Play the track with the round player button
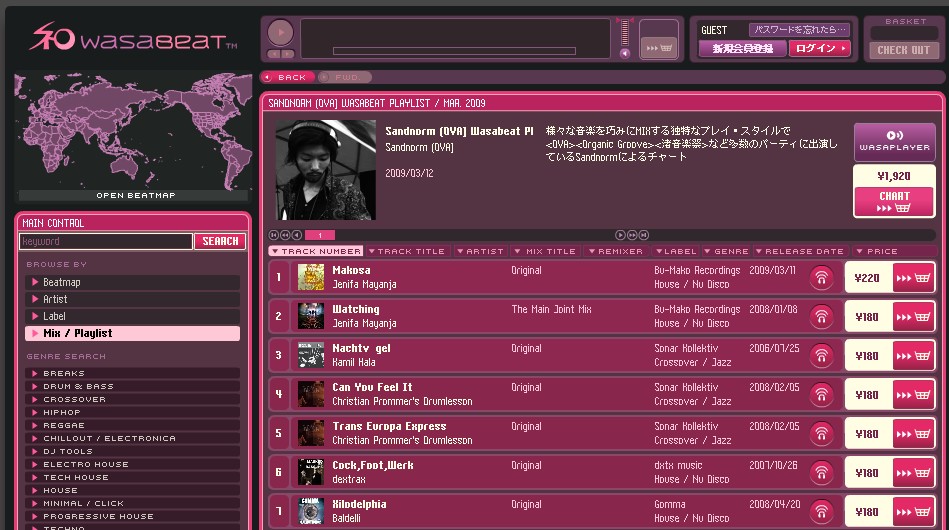This screenshot has width=949, height=530. point(280,33)
